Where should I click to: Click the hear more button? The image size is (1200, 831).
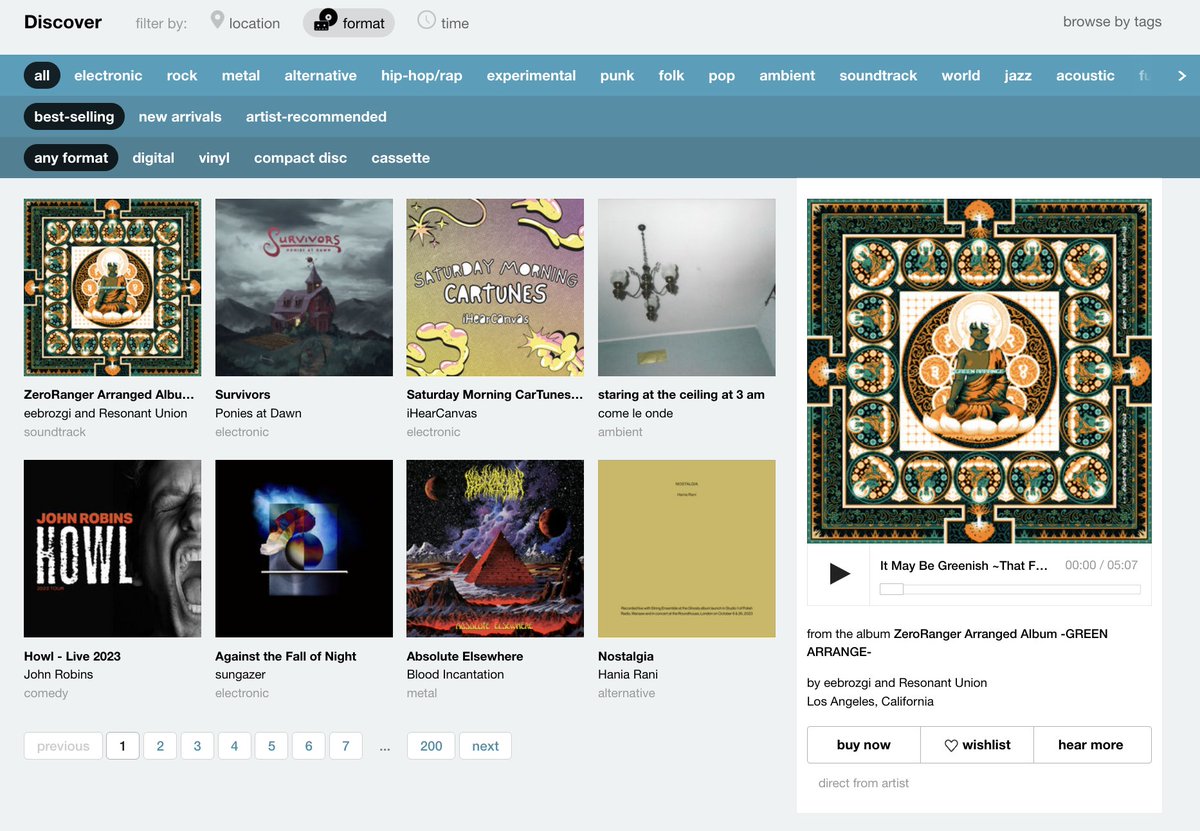tap(1090, 745)
